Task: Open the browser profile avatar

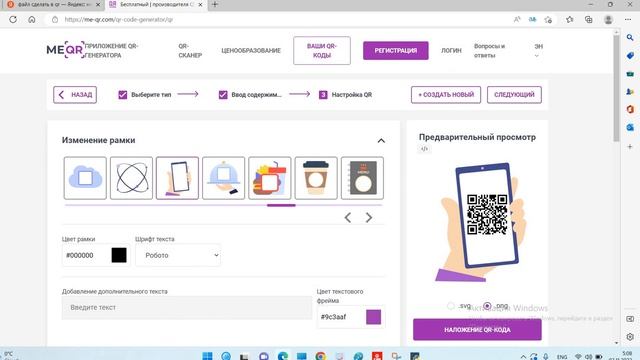Action: (608, 19)
